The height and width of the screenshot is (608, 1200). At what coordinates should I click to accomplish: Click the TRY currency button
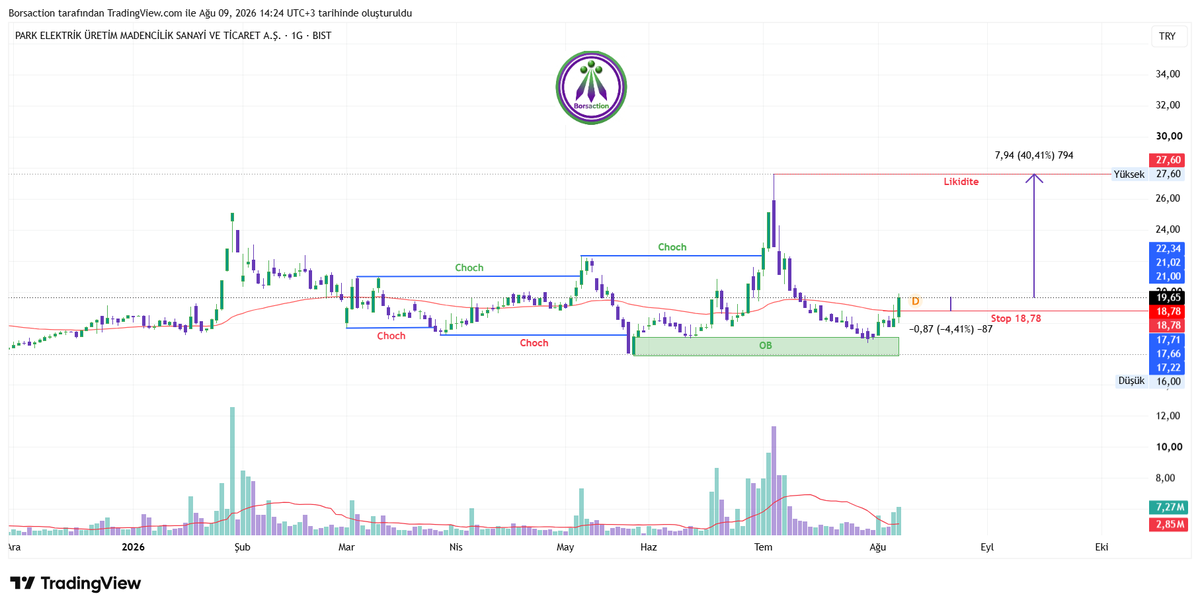(x=1167, y=36)
